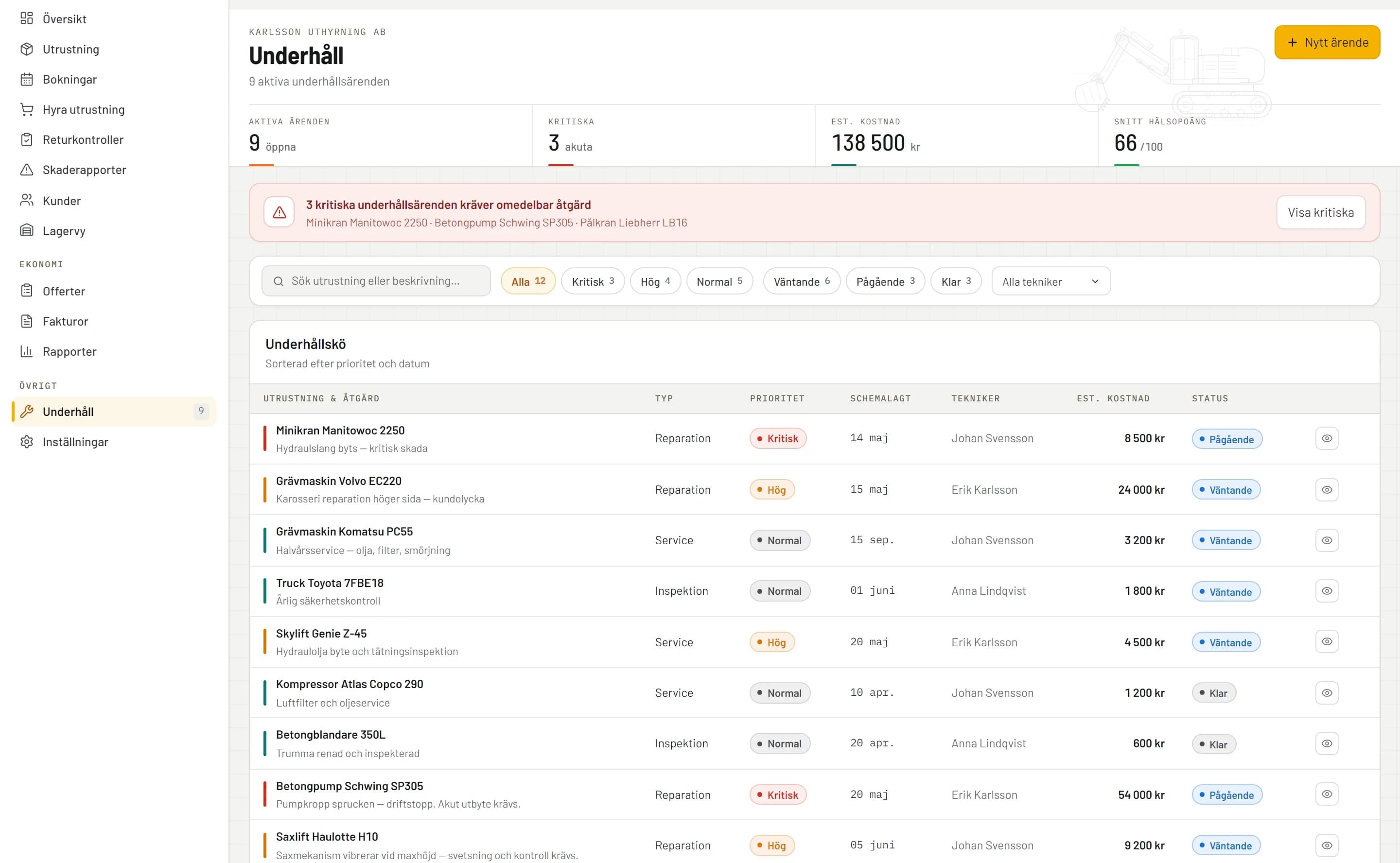This screenshot has width=1400, height=863.
Task: Click the Inställningar gear icon
Action: coord(26,442)
